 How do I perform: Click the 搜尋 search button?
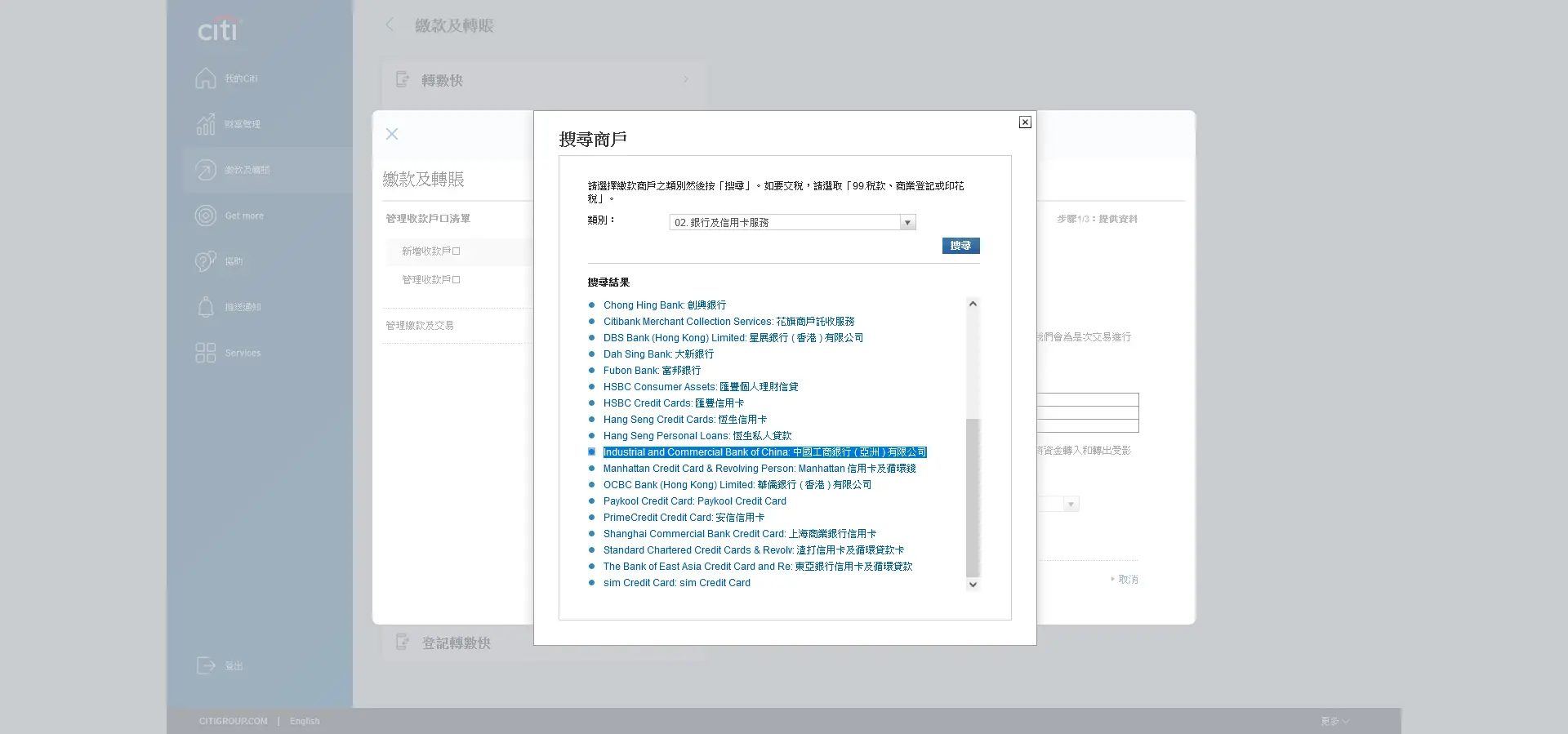[x=960, y=246]
